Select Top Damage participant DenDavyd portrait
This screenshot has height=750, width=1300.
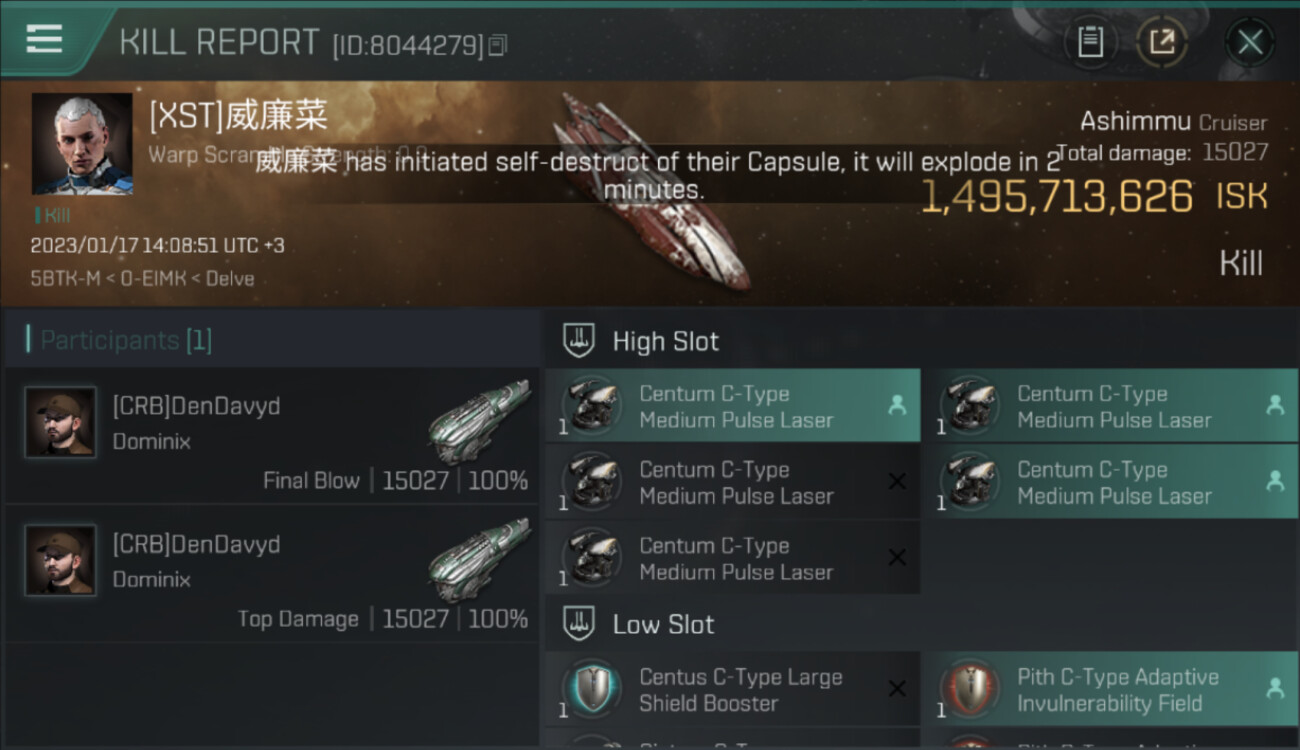(60, 560)
